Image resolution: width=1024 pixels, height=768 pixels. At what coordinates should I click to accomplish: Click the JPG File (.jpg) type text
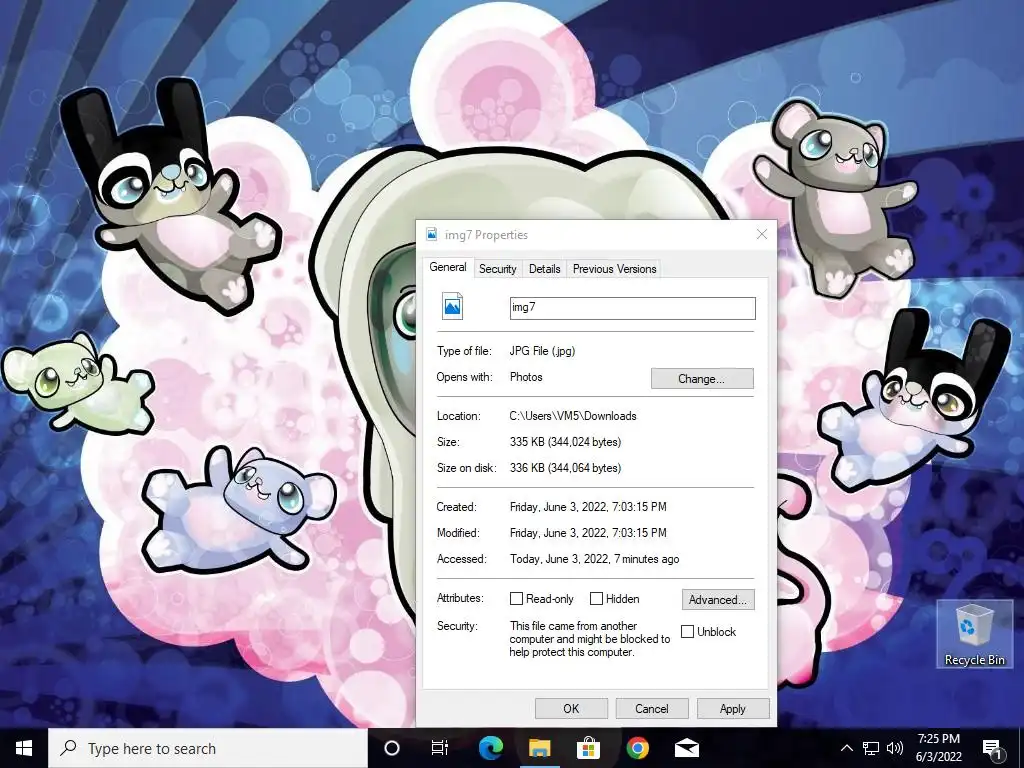tap(542, 351)
